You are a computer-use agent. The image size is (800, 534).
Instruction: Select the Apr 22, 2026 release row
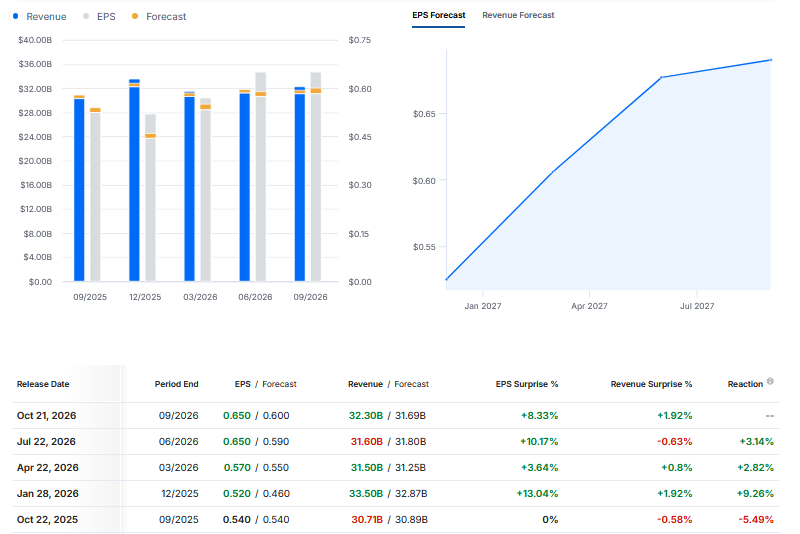(x=395, y=468)
